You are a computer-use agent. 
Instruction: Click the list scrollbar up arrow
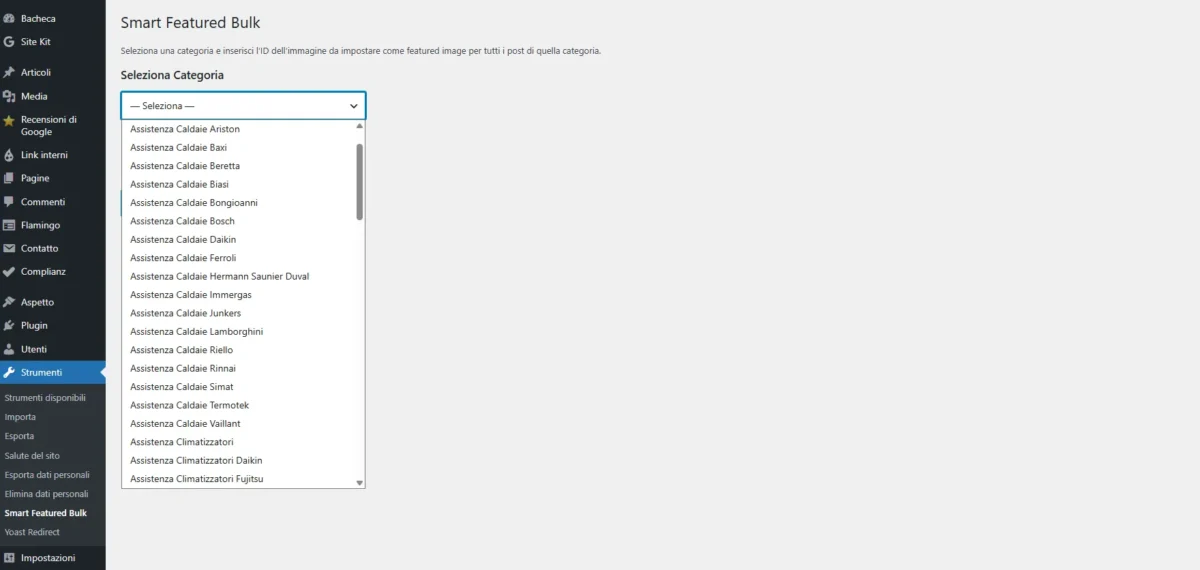click(360, 126)
